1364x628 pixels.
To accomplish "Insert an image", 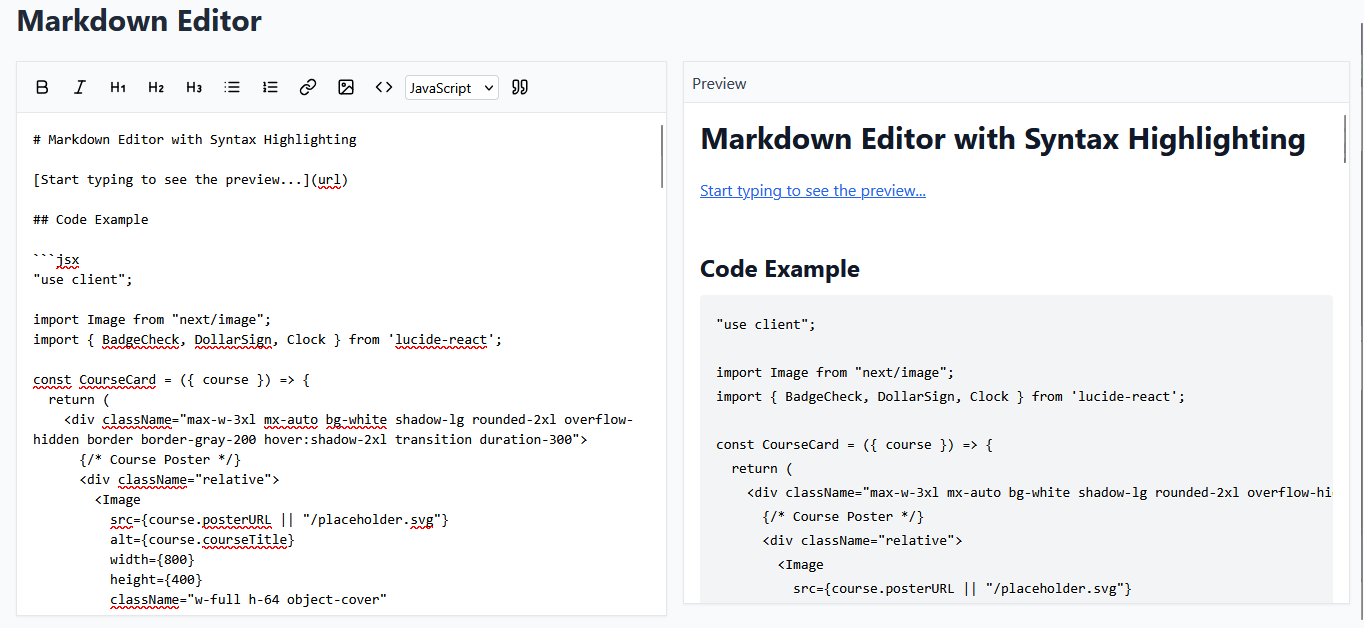I will pyautogui.click(x=346, y=87).
